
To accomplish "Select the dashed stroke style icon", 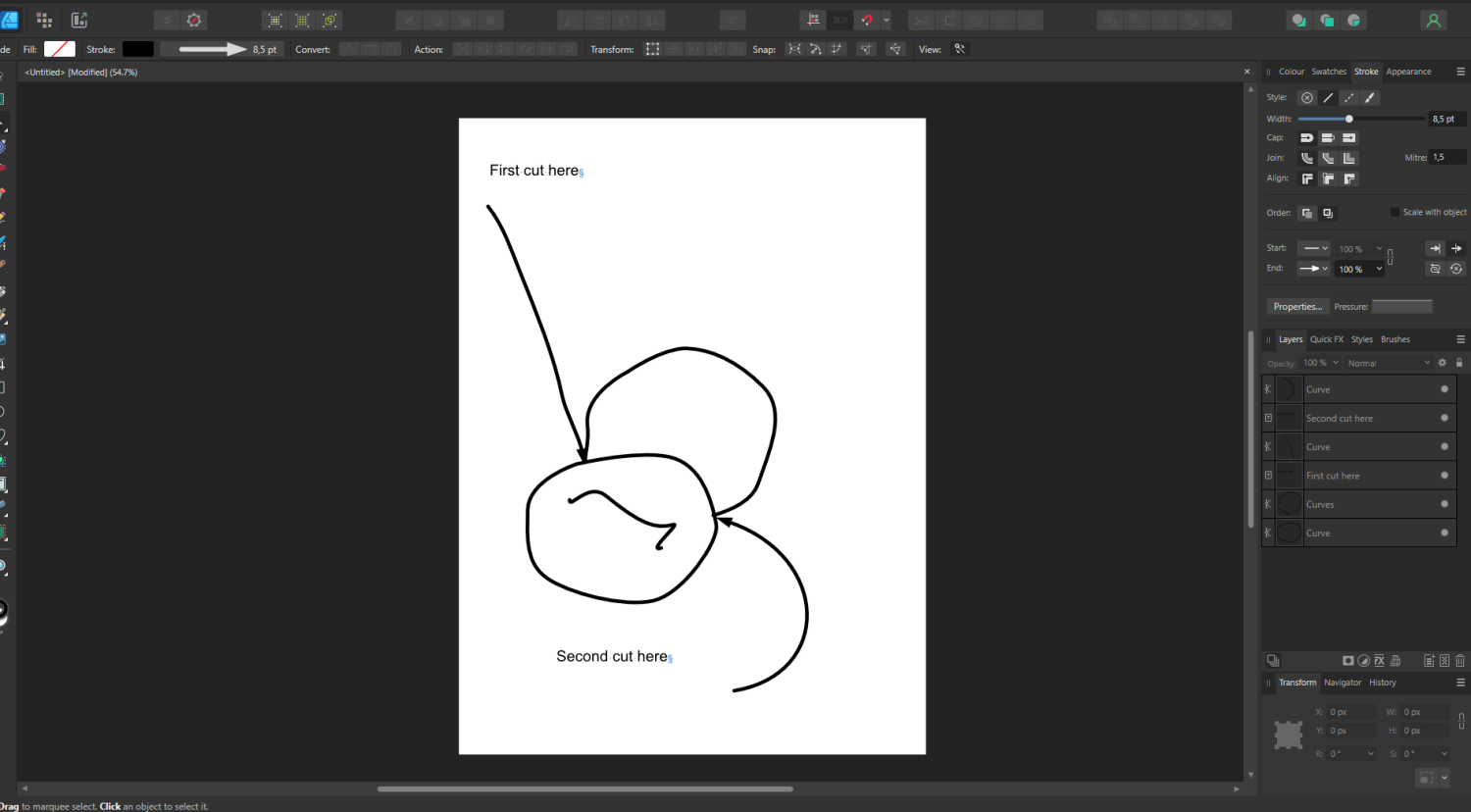I will click(1347, 97).
